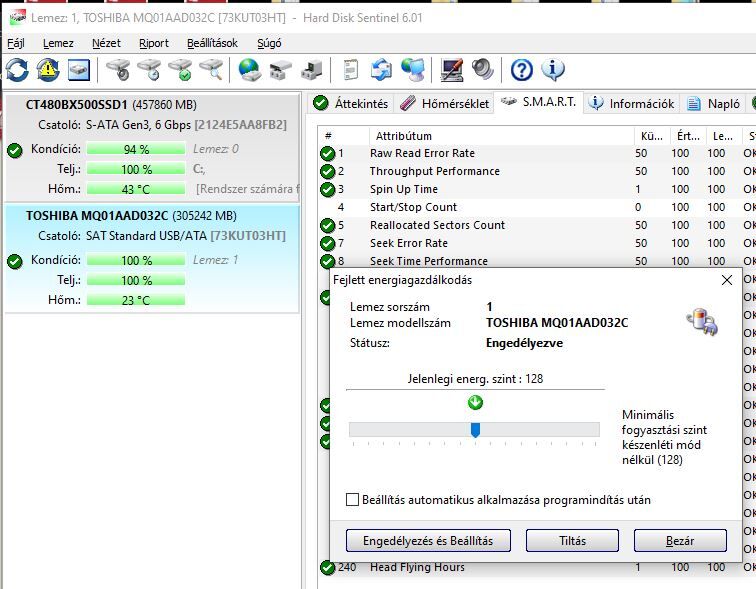The image size is (756, 589).
Task: Click the disk with magnifying glass icon
Action: (x=211, y=70)
